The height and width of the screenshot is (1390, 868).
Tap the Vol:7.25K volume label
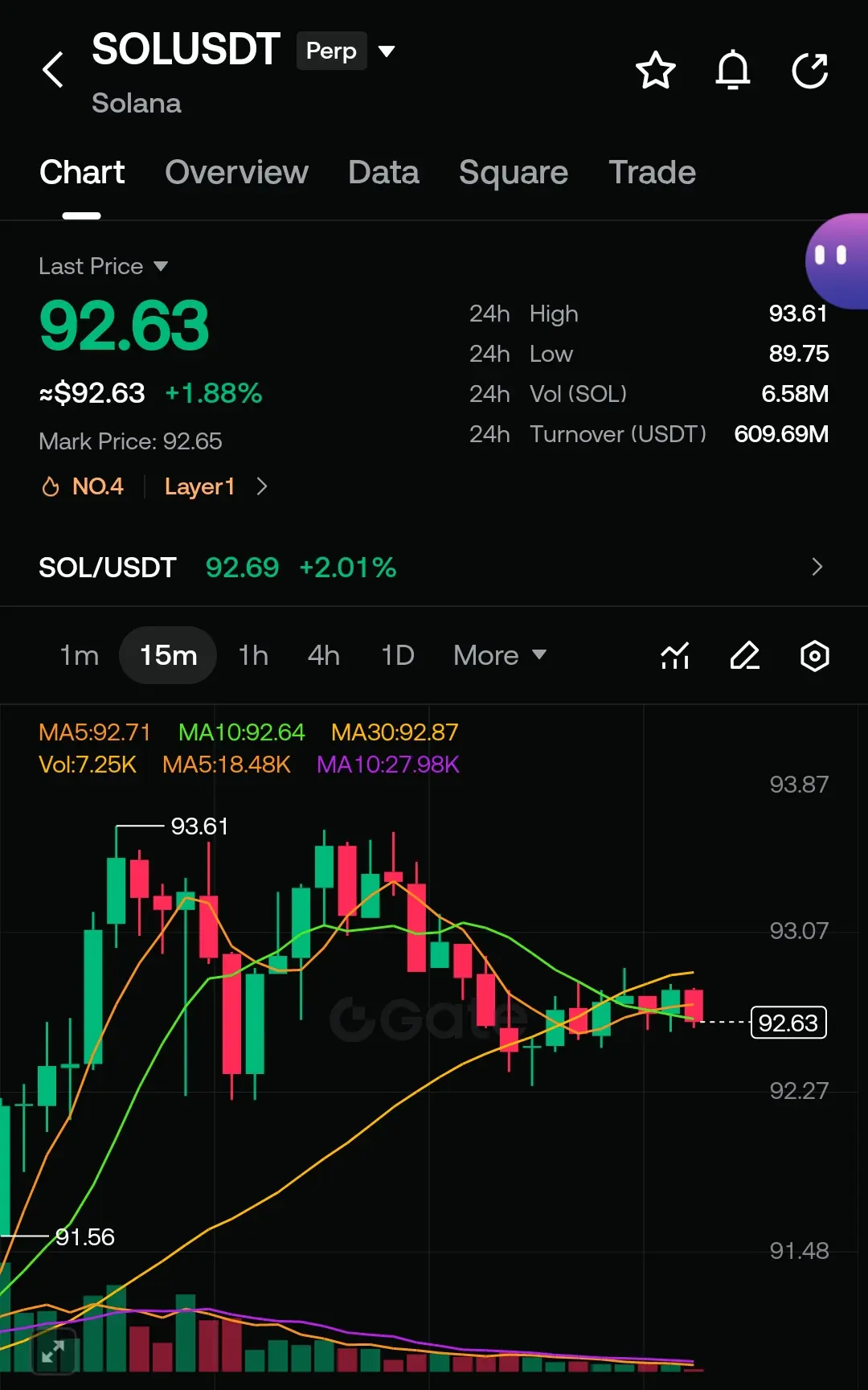(88, 765)
